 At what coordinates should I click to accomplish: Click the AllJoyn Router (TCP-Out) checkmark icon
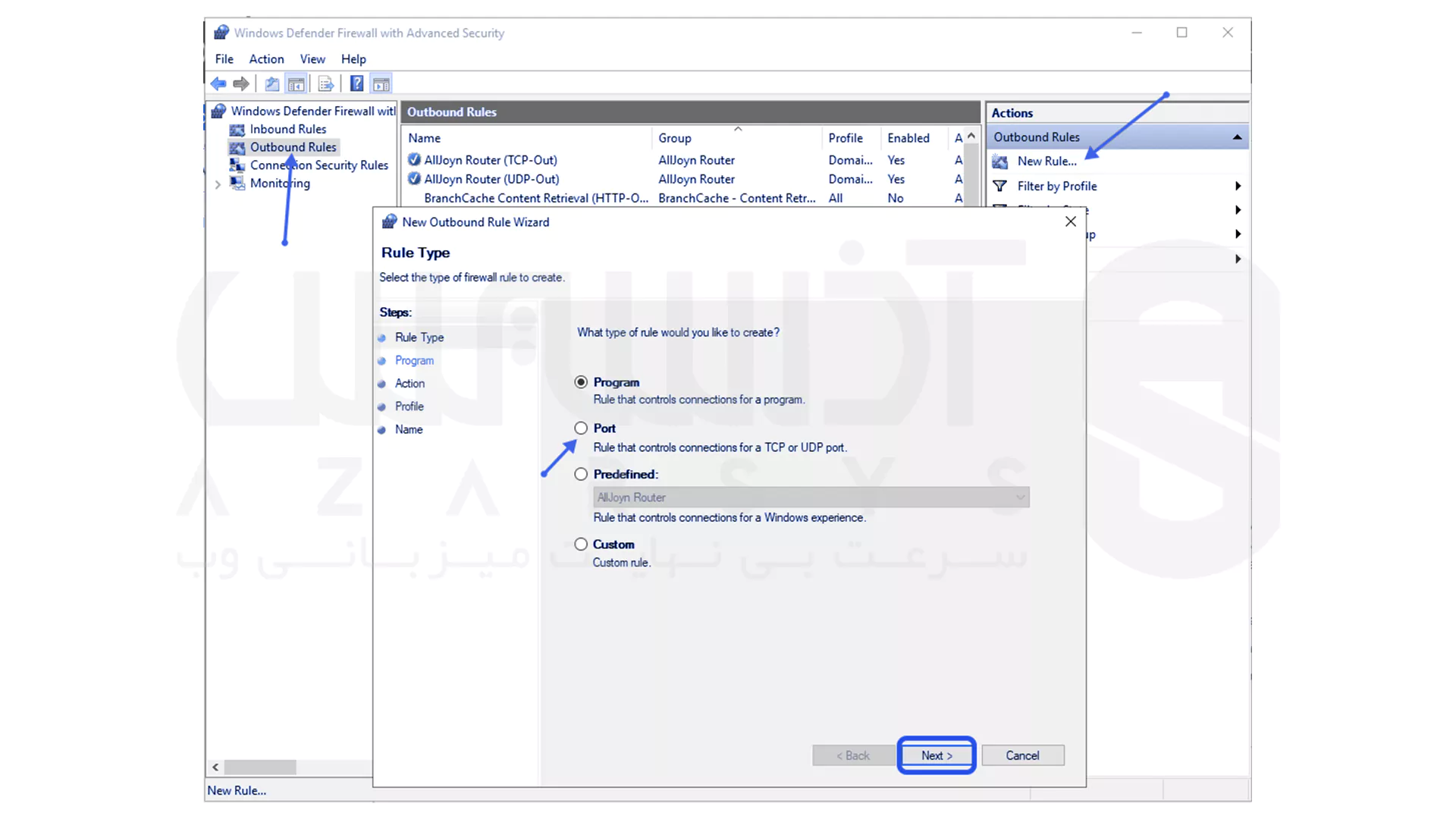point(414,159)
